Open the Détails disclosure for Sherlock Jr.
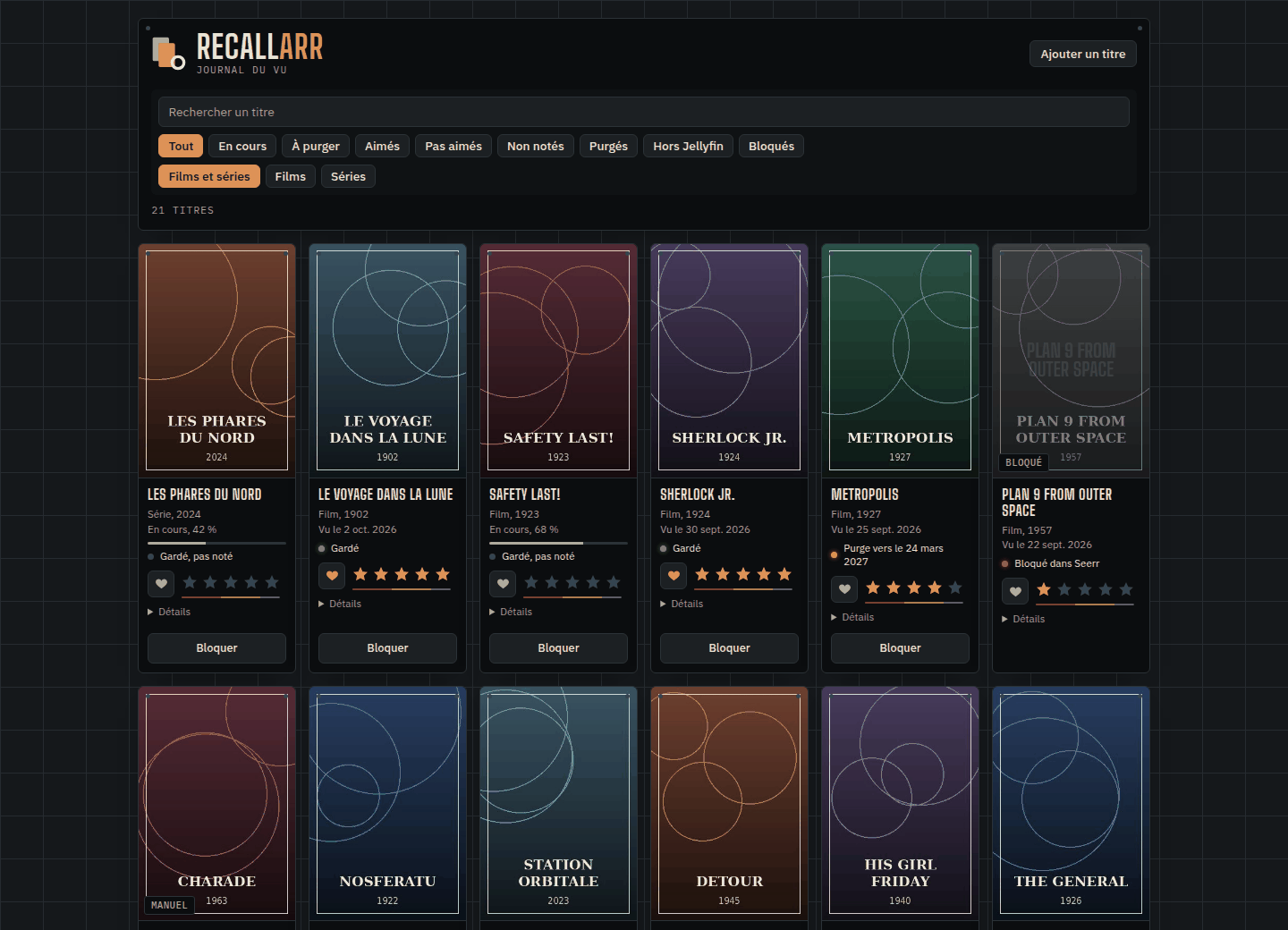Image resolution: width=1288 pixels, height=930 pixels. coord(682,604)
